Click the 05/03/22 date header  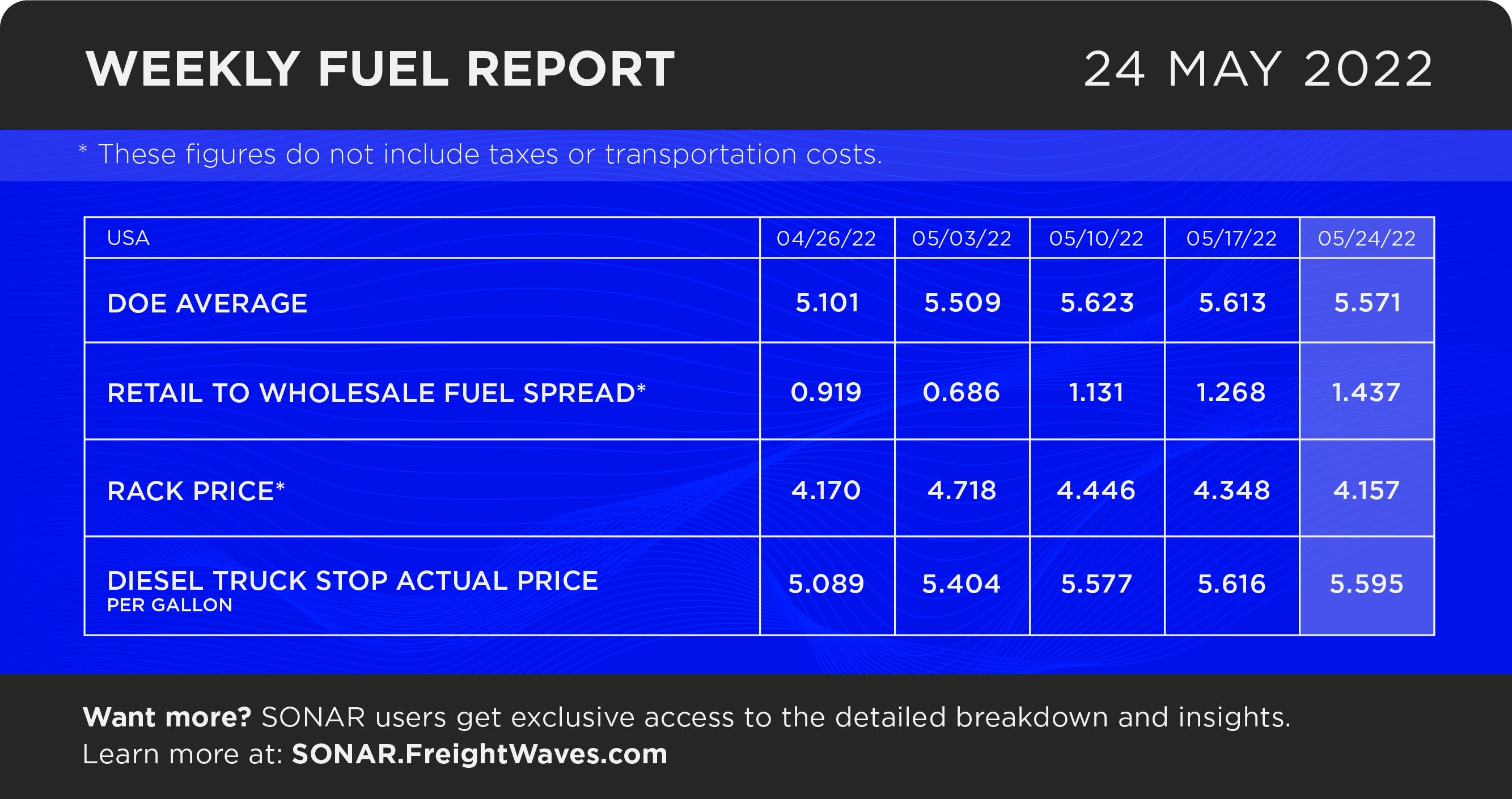(x=962, y=238)
